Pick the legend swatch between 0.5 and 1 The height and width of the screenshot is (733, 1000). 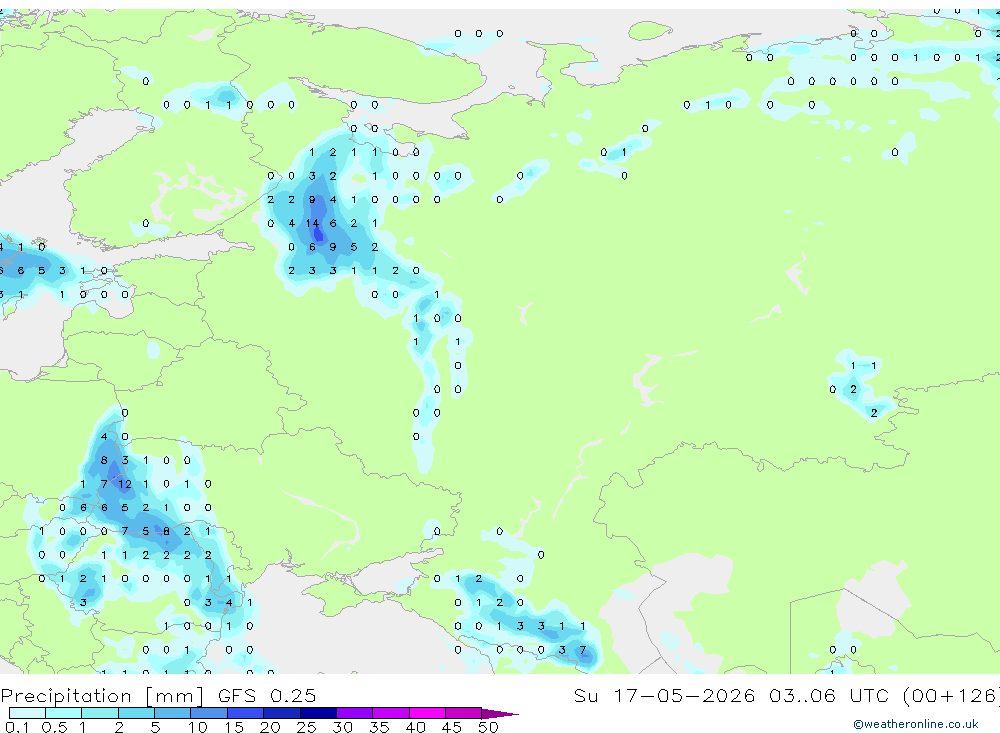pos(64,713)
